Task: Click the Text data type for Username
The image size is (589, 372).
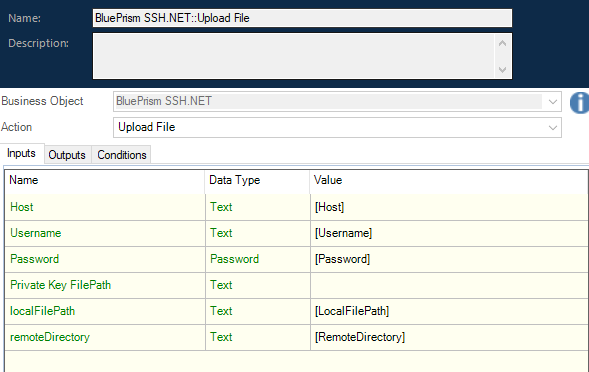Action: (x=258, y=233)
